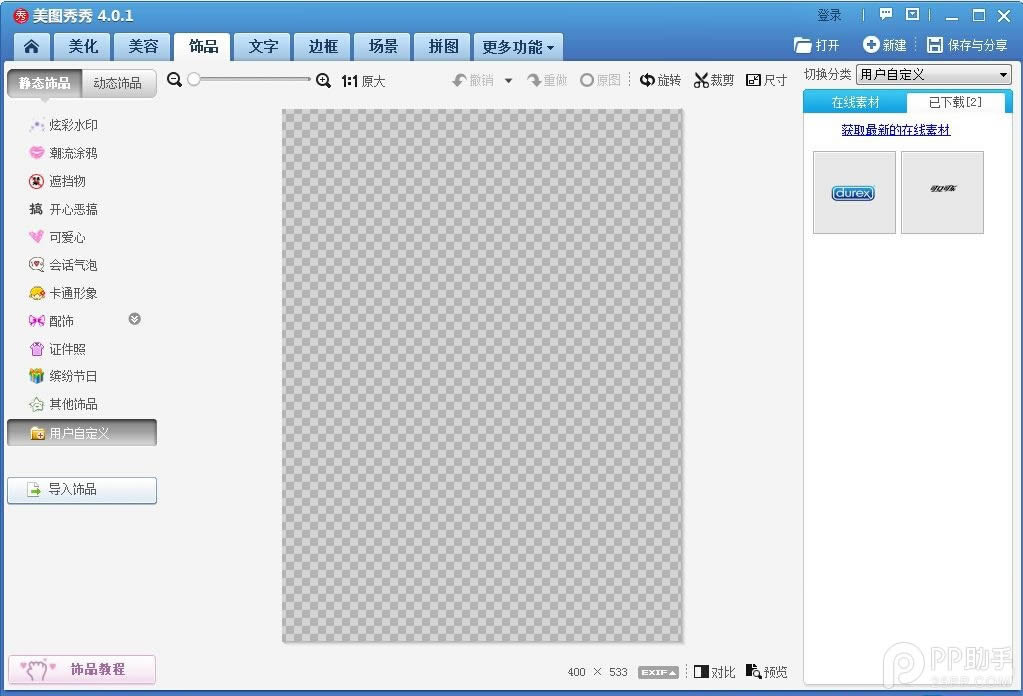Screen dimensions: 1023x696
Task: Select the 裁剪 crop scissors tool
Action: tap(714, 80)
